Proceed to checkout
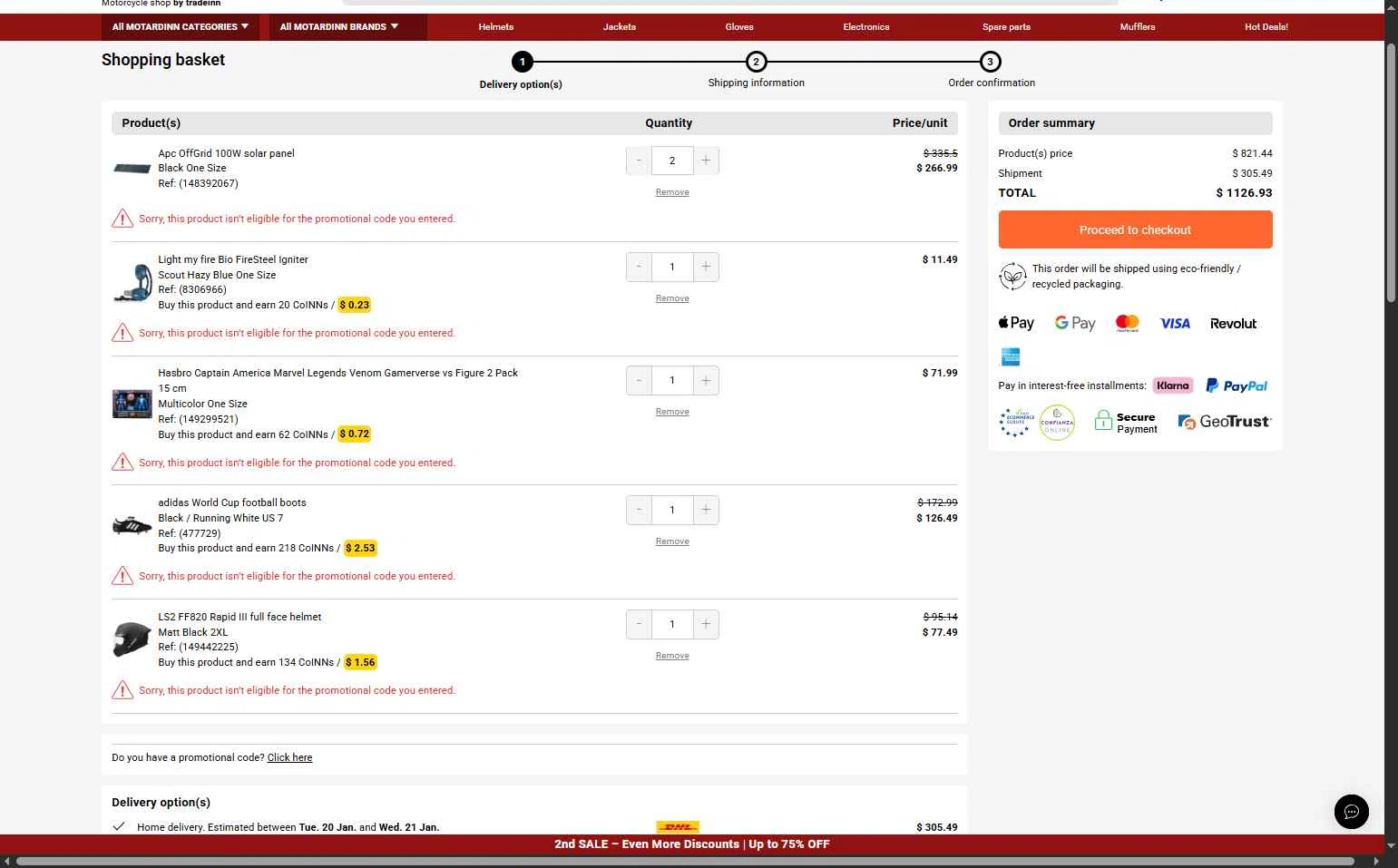 pyautogui.click(x=1135, y=229)
